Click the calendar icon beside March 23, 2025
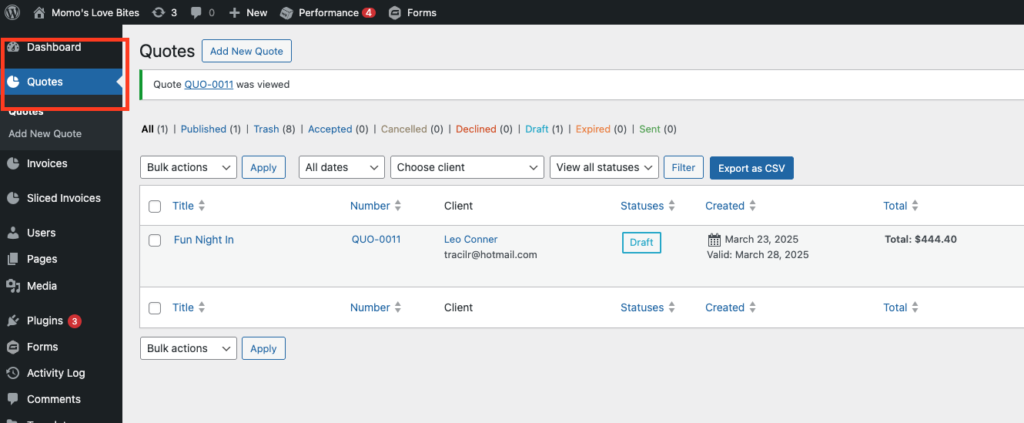The height and width of the screenshot is (423, 1024). coord(714,240)
